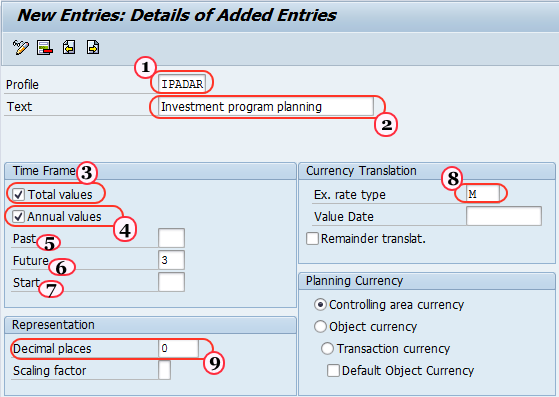The image size is (559, 397).
Task: Click the Display/Change pencil icon
Action: [21, 47]
